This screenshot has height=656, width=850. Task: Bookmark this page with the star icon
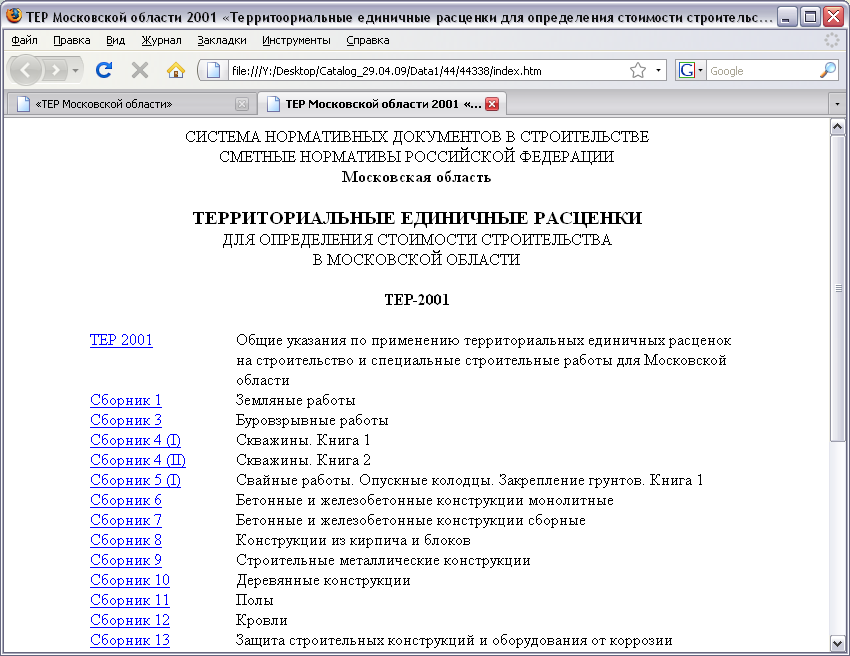tap(638, 70)
